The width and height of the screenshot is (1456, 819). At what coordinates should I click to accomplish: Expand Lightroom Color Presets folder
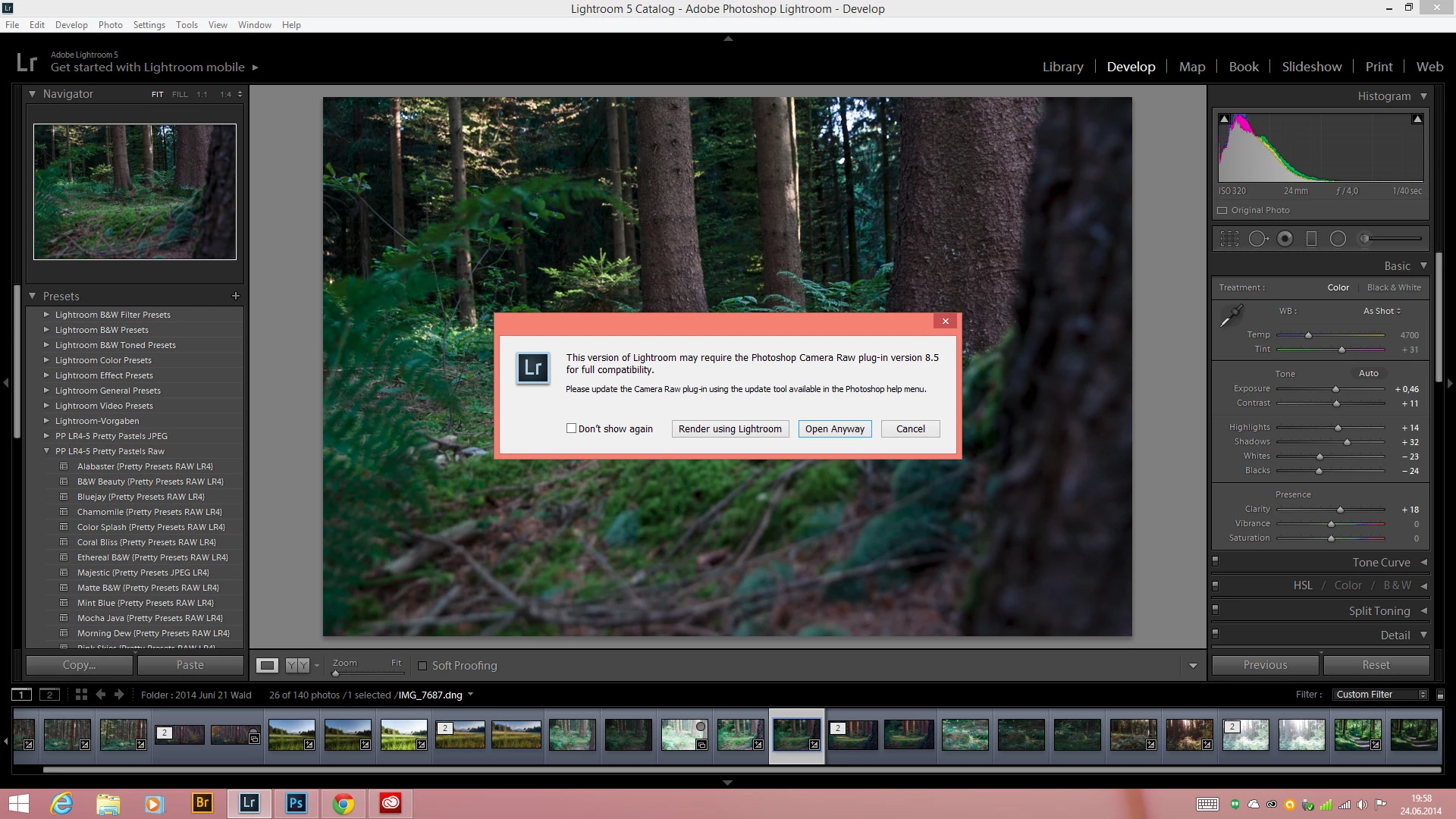click(46, 360)
